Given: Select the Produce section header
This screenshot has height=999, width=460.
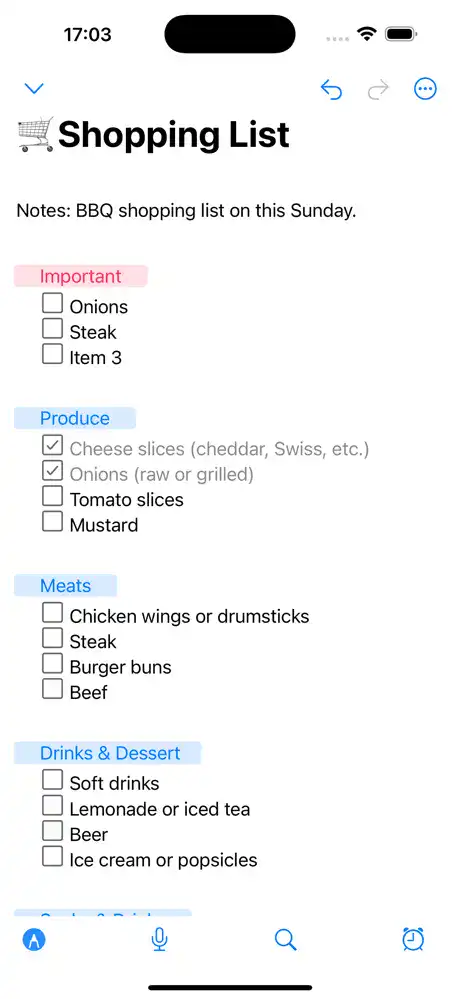Looking at the screenshot, I should coord(75,419).
